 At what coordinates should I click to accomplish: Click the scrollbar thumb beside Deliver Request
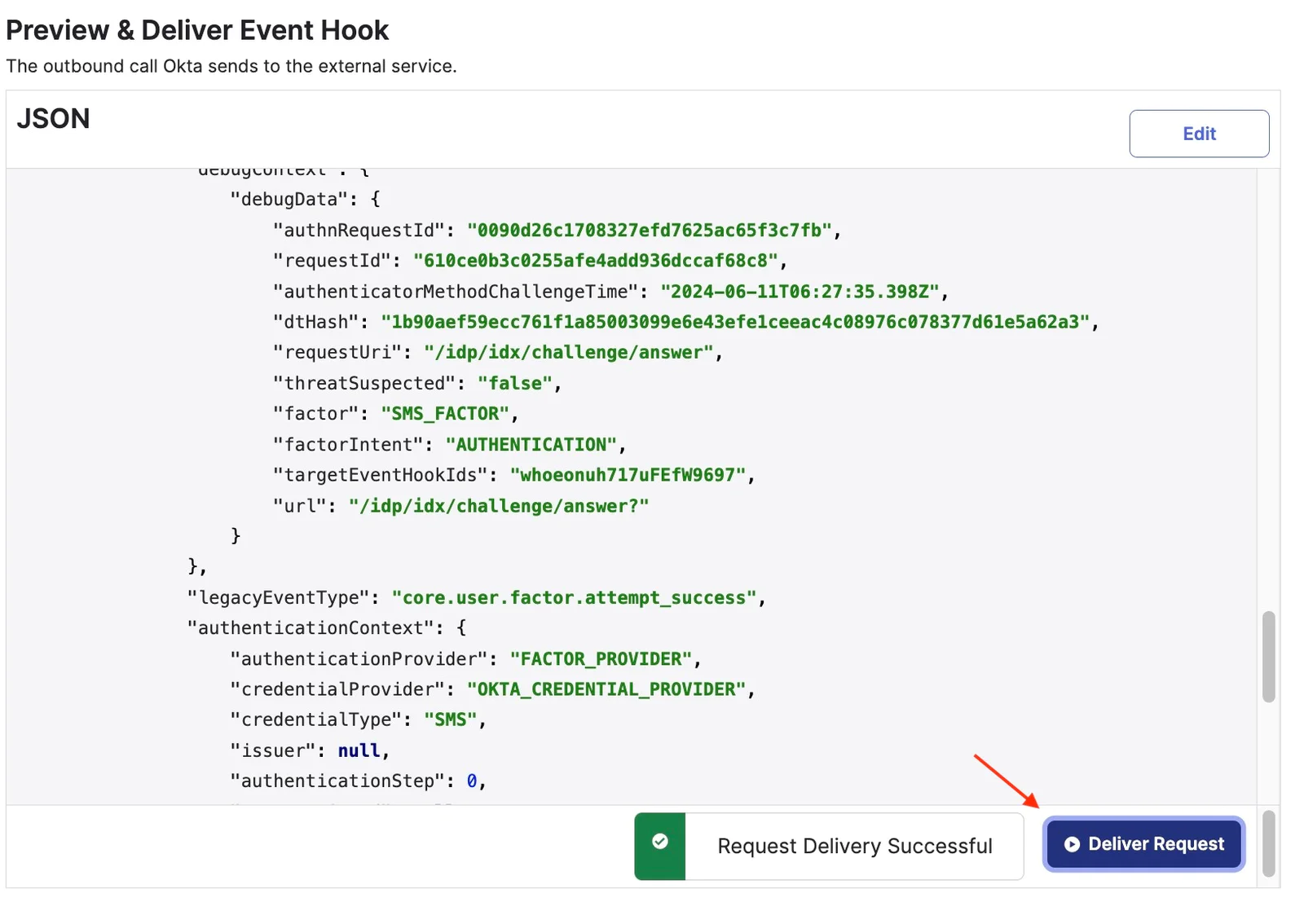click(x=1268, y=843)
